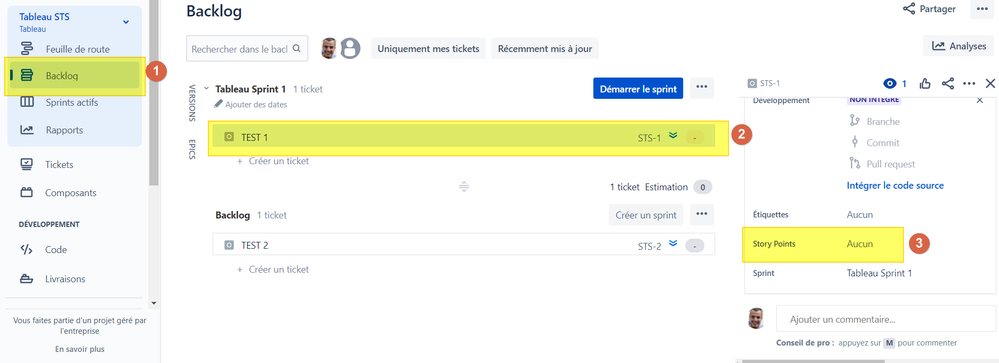The height and width of the screenshot is (363, 999).
Task: Click the Ajouter un commentaire field
Action: coord(886,319)
